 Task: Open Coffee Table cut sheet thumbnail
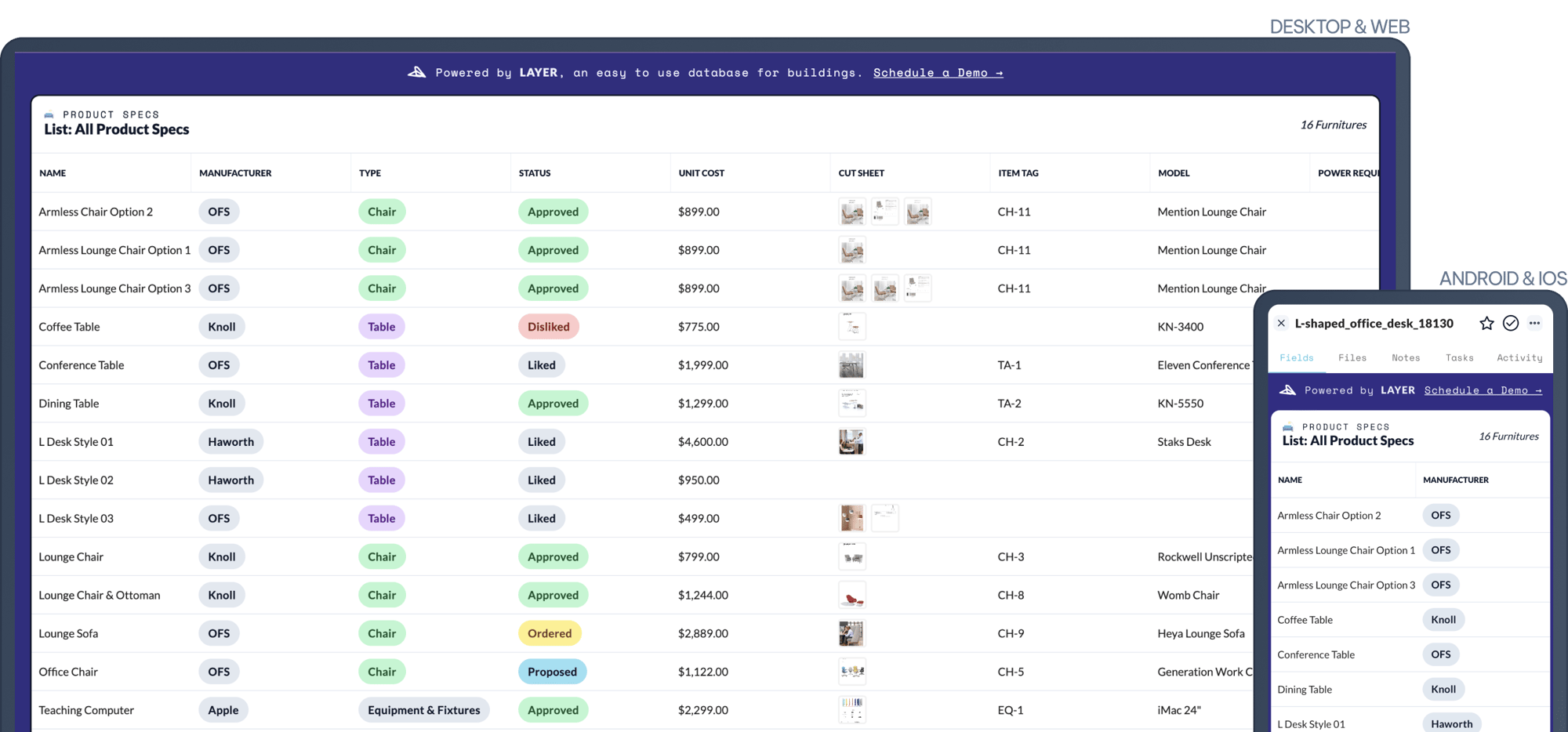coord(852,327)
